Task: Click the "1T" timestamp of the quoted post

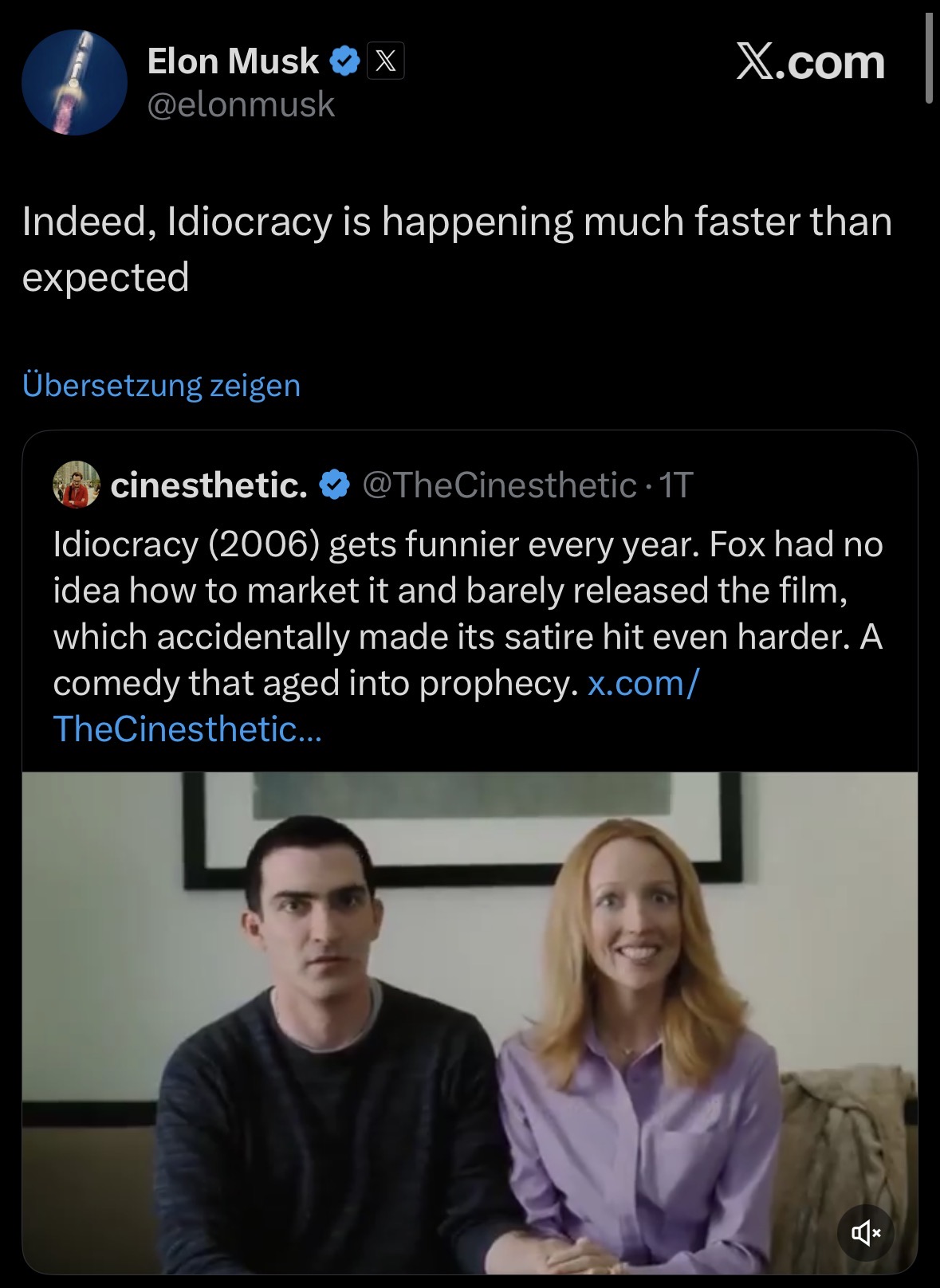Action: click(x=676, y=485)
